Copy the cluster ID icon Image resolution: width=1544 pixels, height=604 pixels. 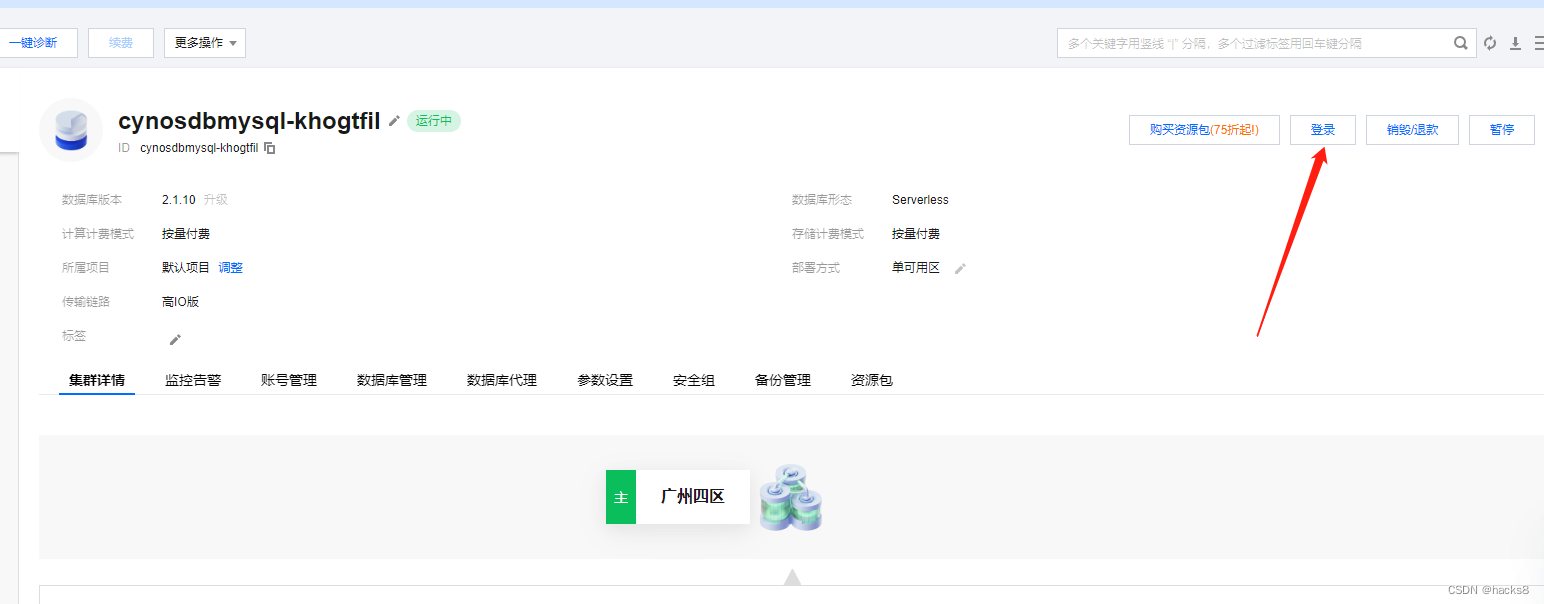pos(270,148)
